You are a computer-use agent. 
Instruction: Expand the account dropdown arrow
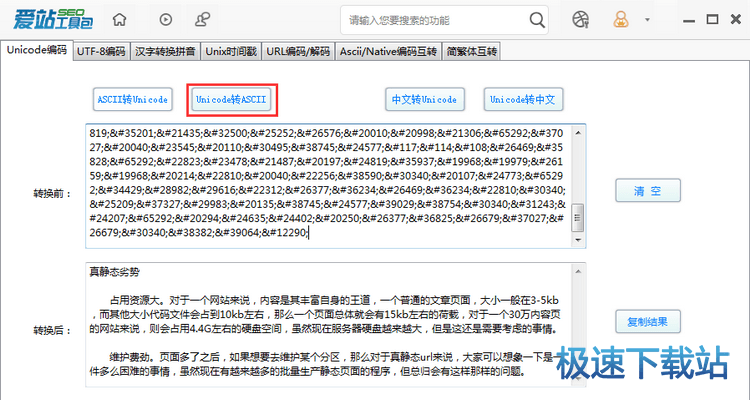[647, 20]
